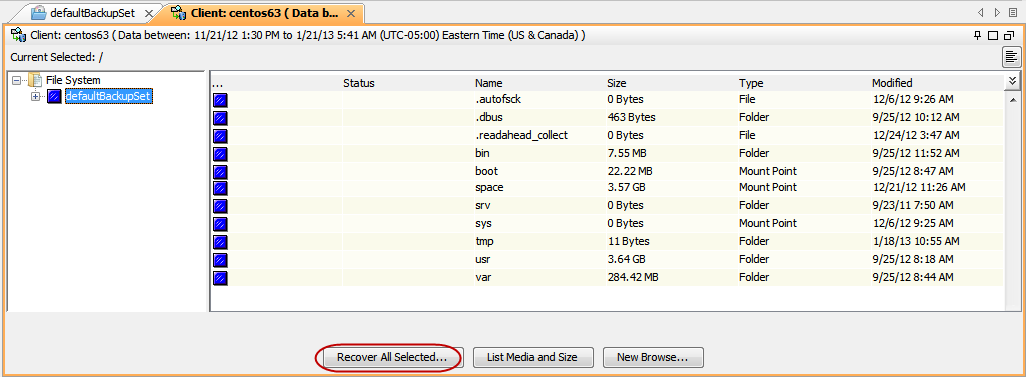The height and width of the screenshot is (377, 1026).
Task: Select File System label in tree
Action: [73, 81]
